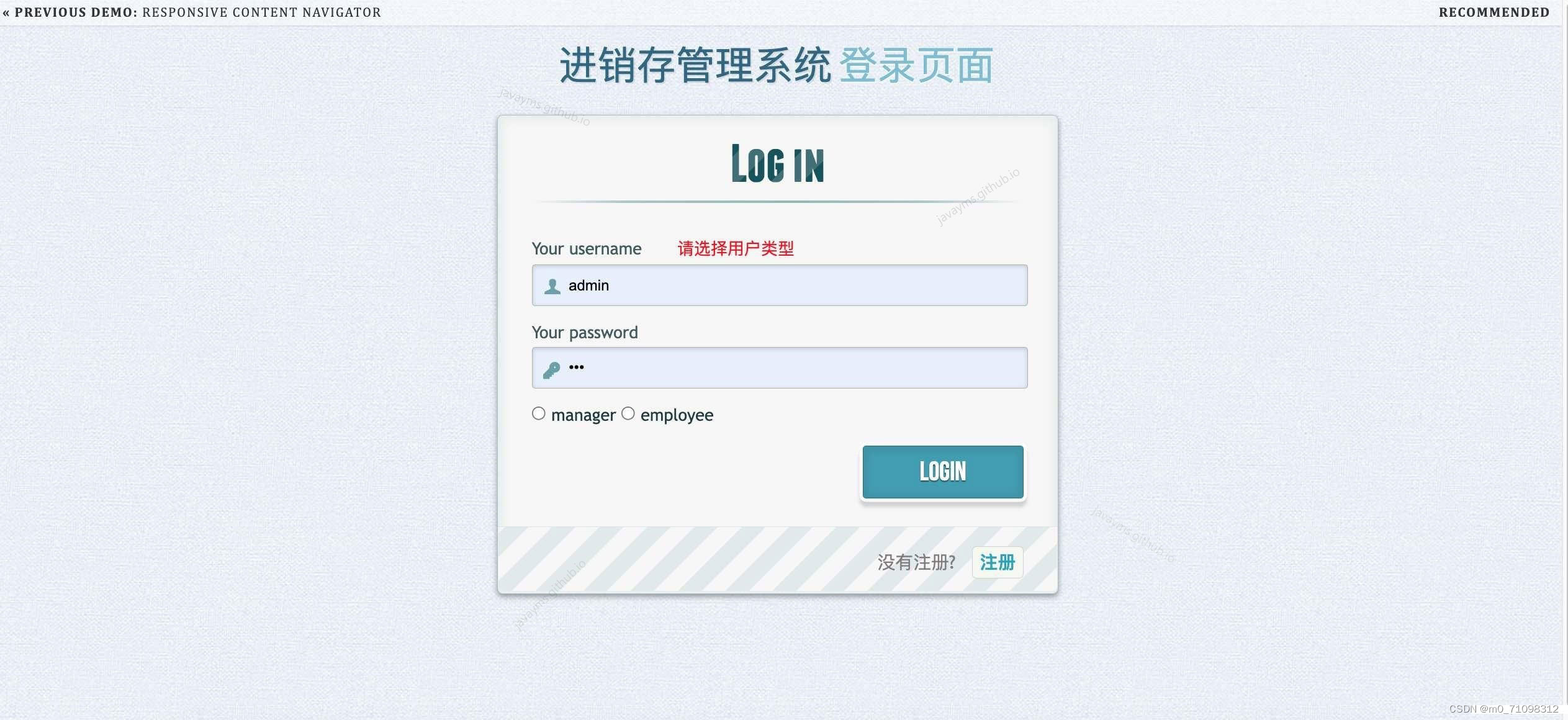The height and width of the screenshot is (720, 1568).
Task: Click the manager label text
Action: pyautogui.click(x=583, y=415)
